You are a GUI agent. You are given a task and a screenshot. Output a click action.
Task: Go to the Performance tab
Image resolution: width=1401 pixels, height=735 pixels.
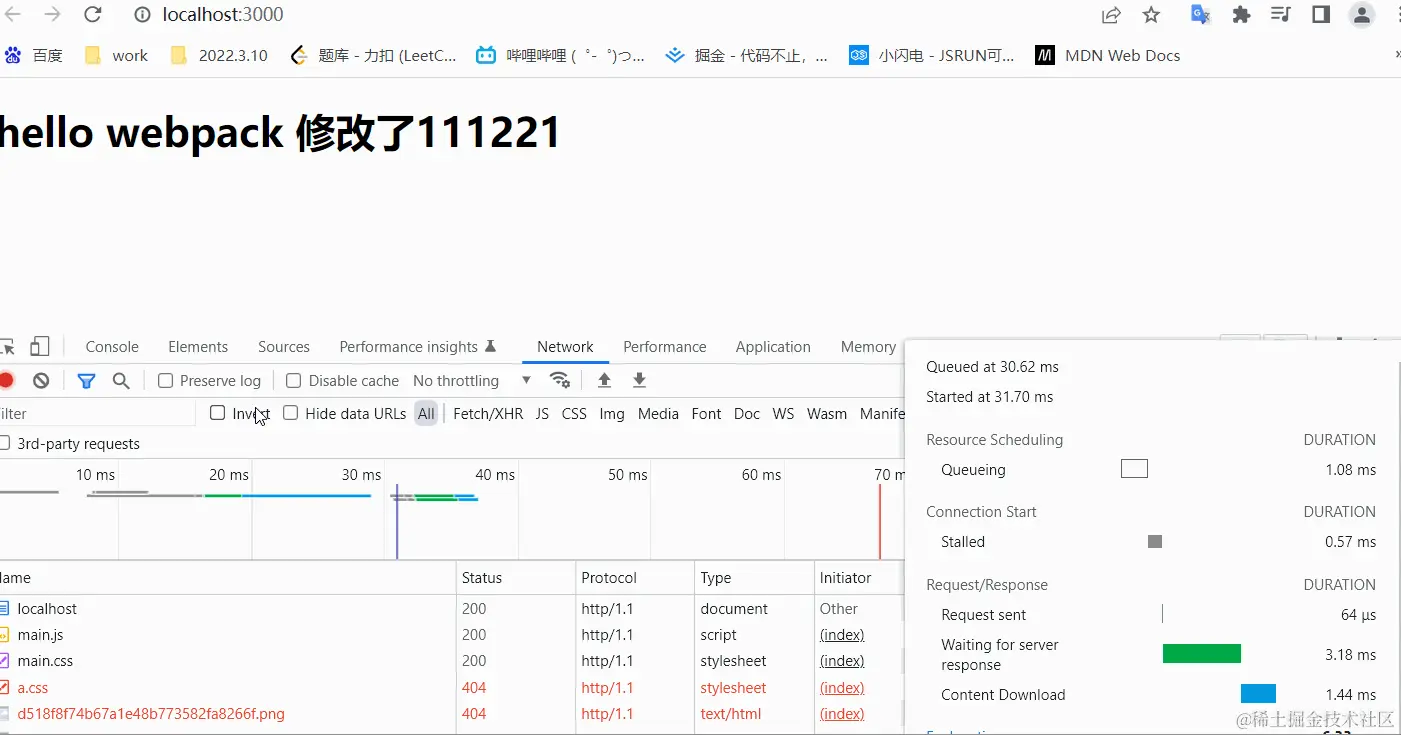click(x=665, y=347)
